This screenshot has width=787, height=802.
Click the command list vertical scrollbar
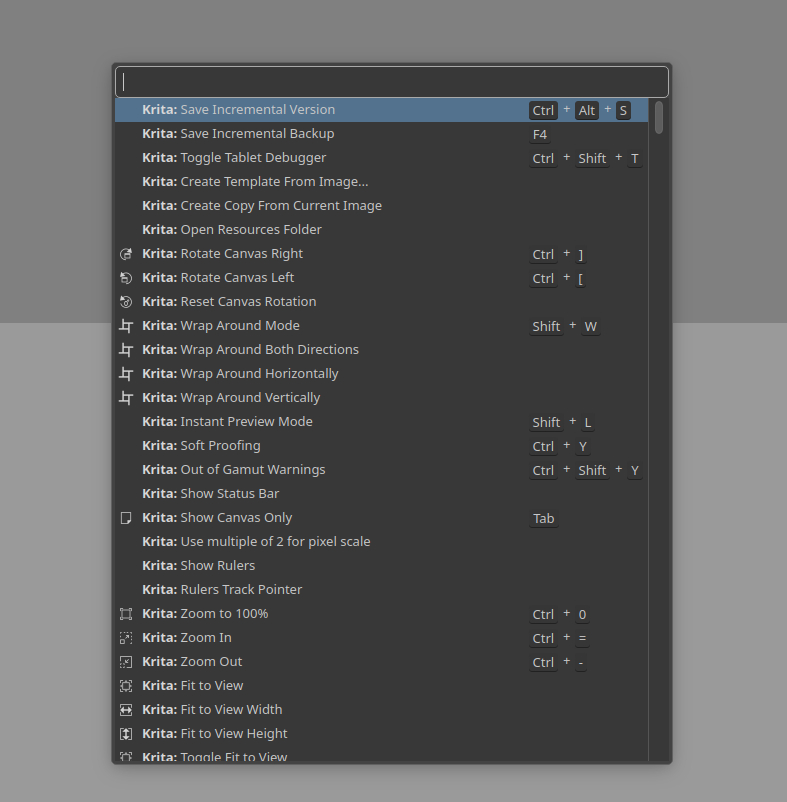[659, 400]
